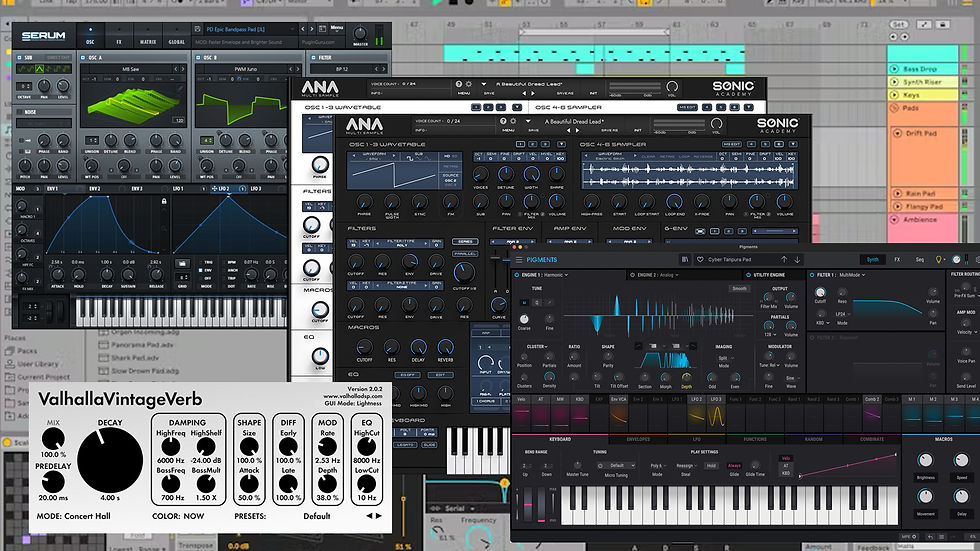The width and height of the screenshot is (980, 551).
Task: Favorite the Cyber Tanpura Pad preset with heart
Action: pyautogui.click(x=700, y=259)
